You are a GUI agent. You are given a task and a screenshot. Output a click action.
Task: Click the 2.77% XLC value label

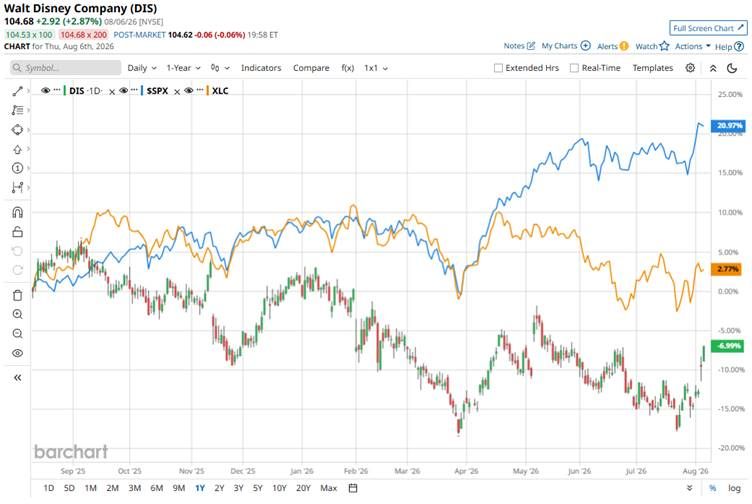tap(727, 269)
